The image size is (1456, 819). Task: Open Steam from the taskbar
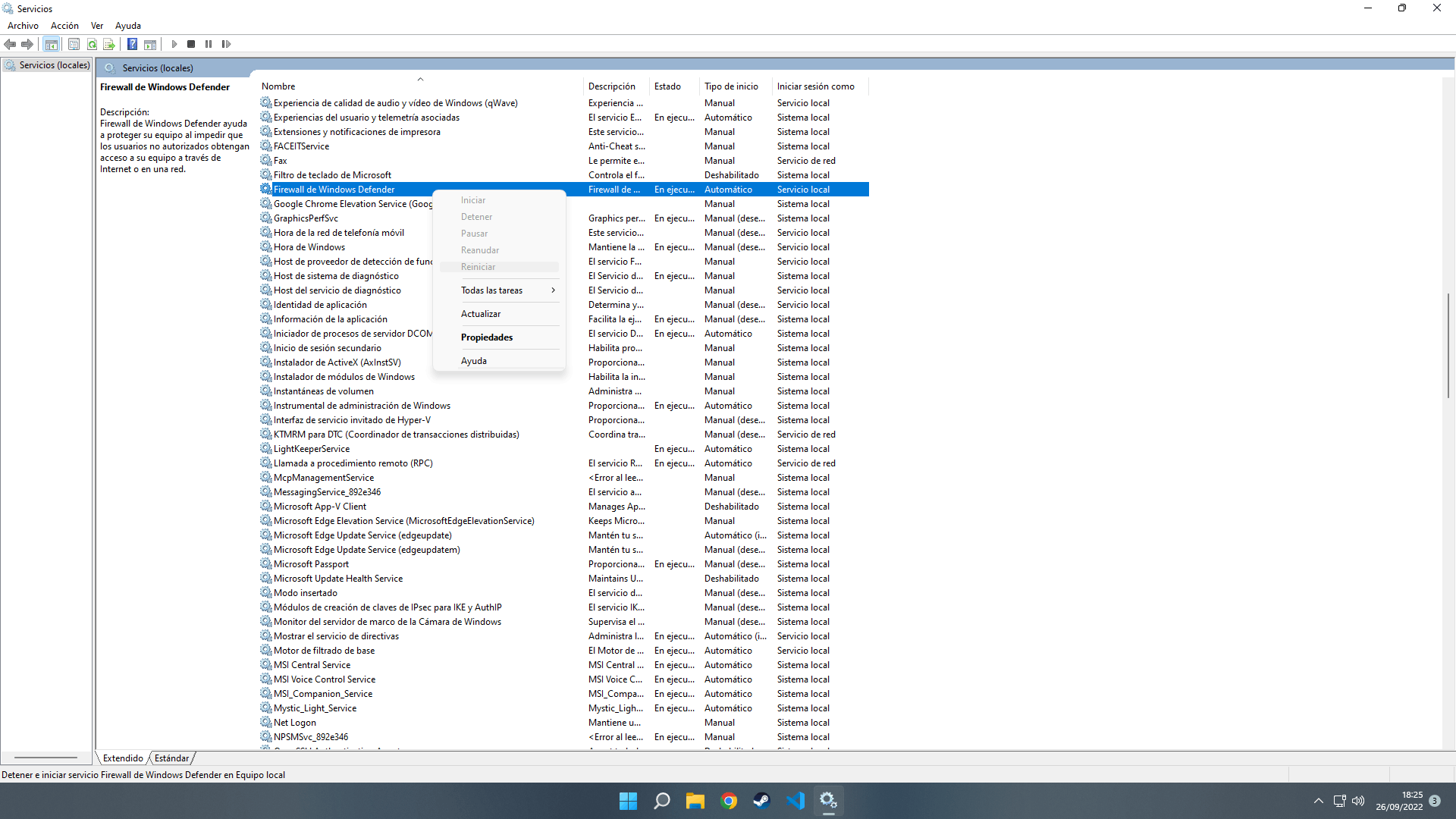tap(761, 801)
